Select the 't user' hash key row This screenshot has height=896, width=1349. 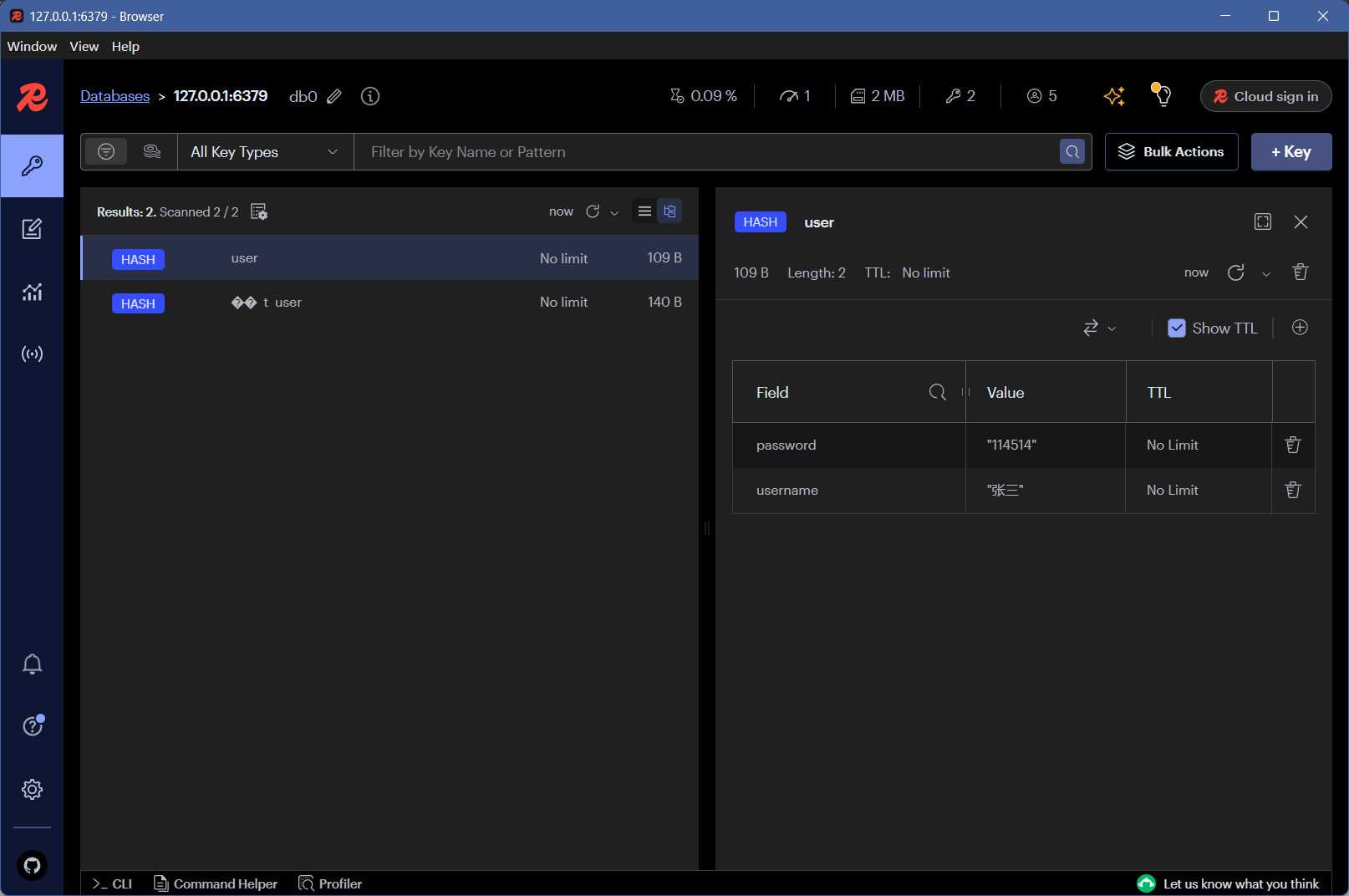coord(389,302)
